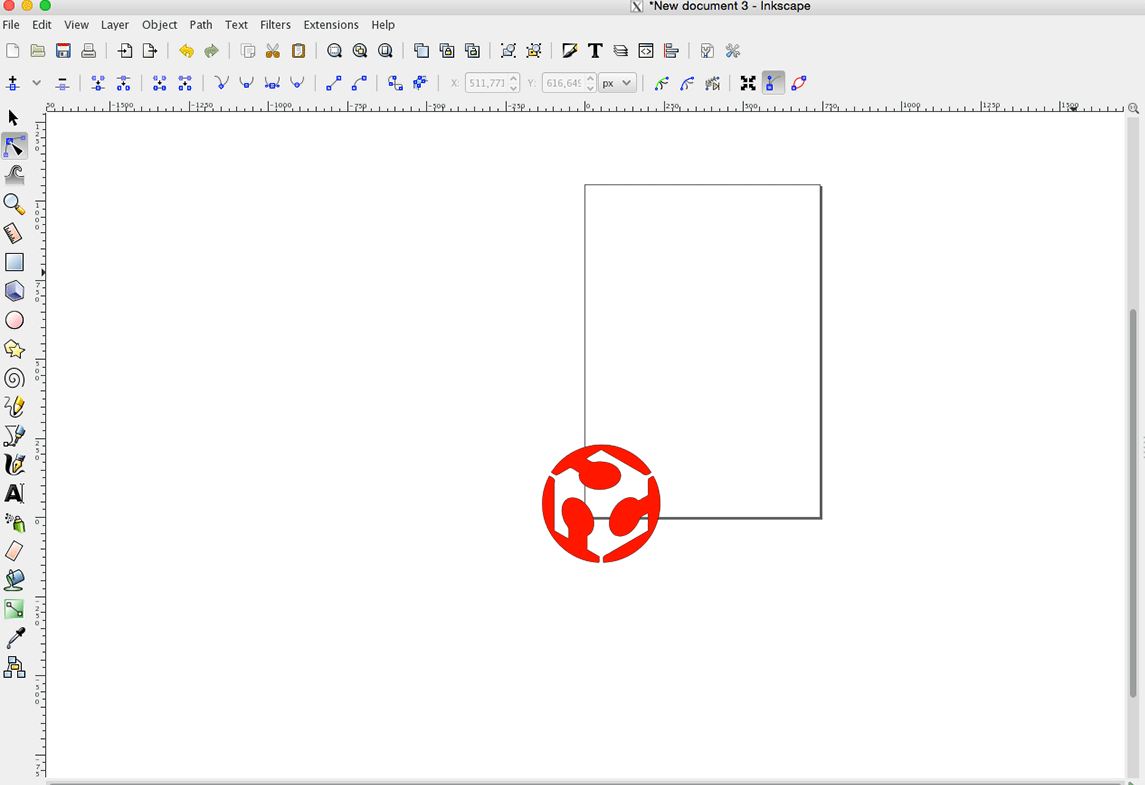Image resolution: width=1145 pixels, height=785 pixels.
Task: Make selected nodes smooth
Action: pos(247,83)
